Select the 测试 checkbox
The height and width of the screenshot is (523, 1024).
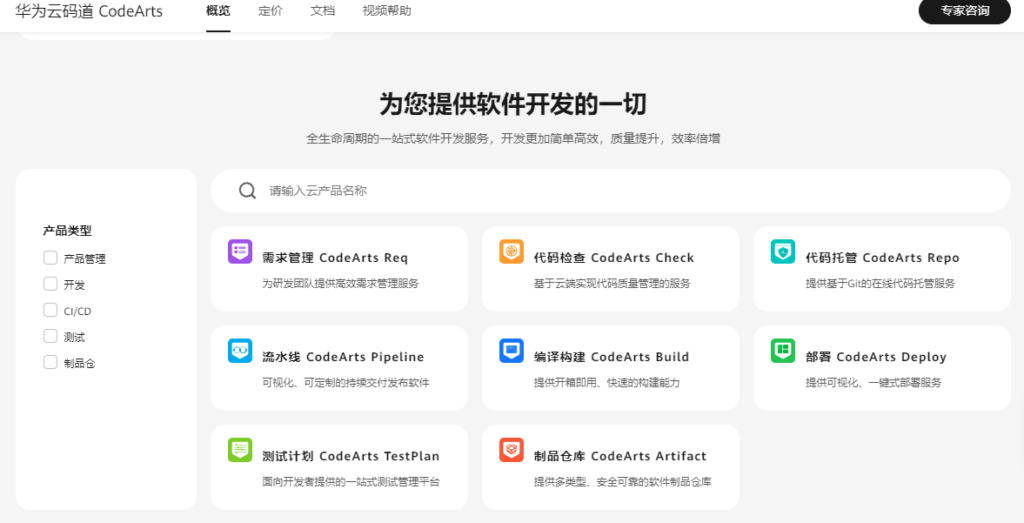click(x=50, y=336)
